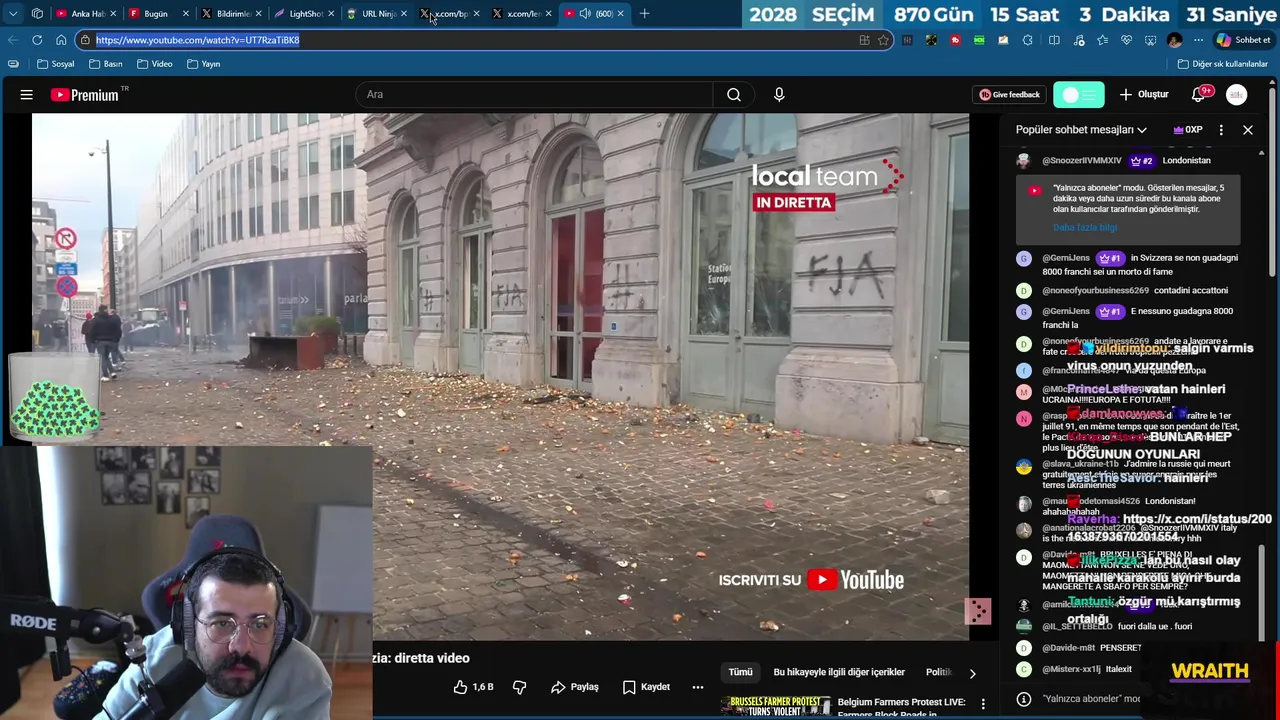The height and width of the screenshot is (720, 1280).
Task: Open browser workspaces icon
Action: pos(37,14)
